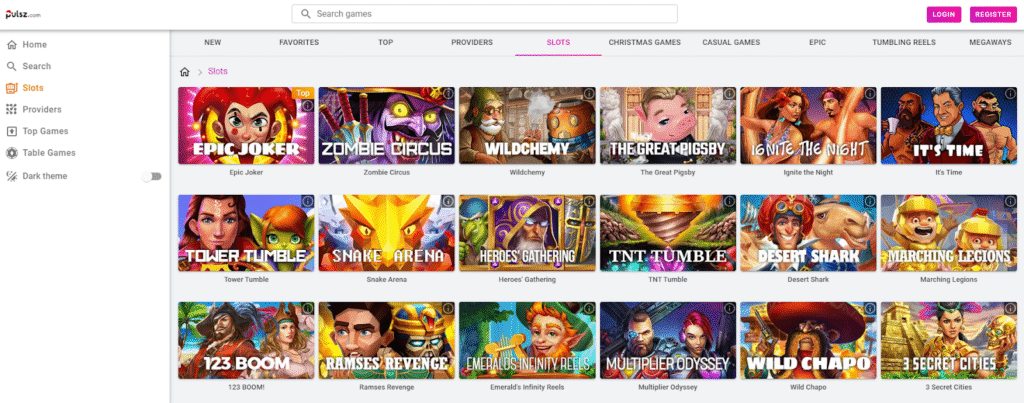Open info icon on Tower Tumble card
The image size is (1024, 403).
308,201
